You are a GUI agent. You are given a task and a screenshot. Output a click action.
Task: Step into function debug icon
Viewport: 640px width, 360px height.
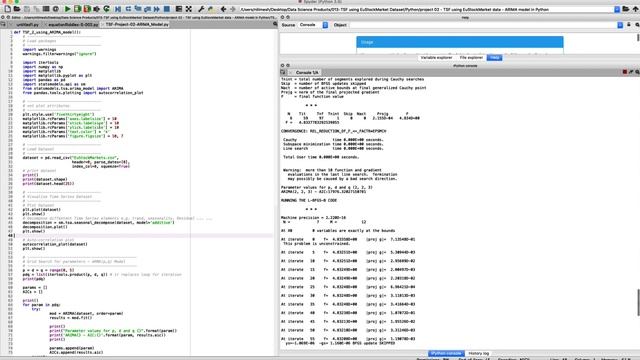138,9
